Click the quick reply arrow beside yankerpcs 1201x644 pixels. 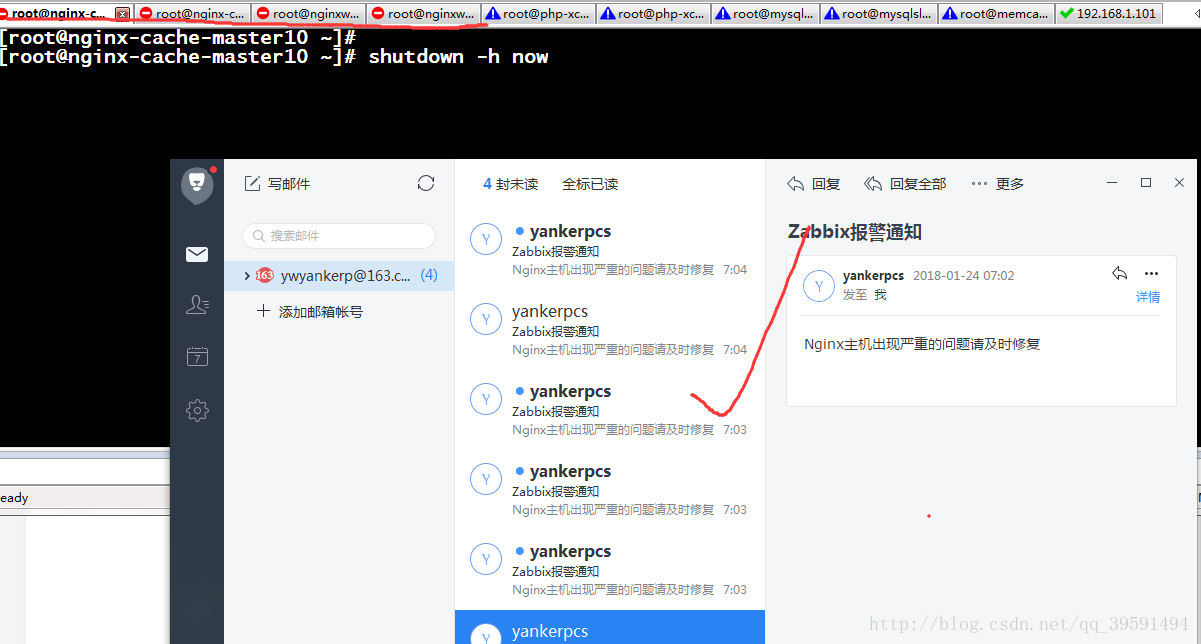pos(1119,273)
